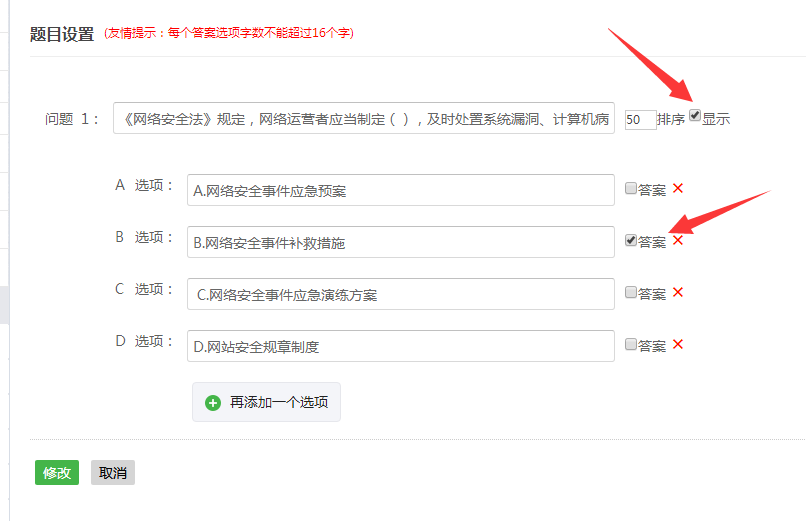Edit the sort order field showing 50
This screenshot has width=806, height=521.
pos(640,120)
